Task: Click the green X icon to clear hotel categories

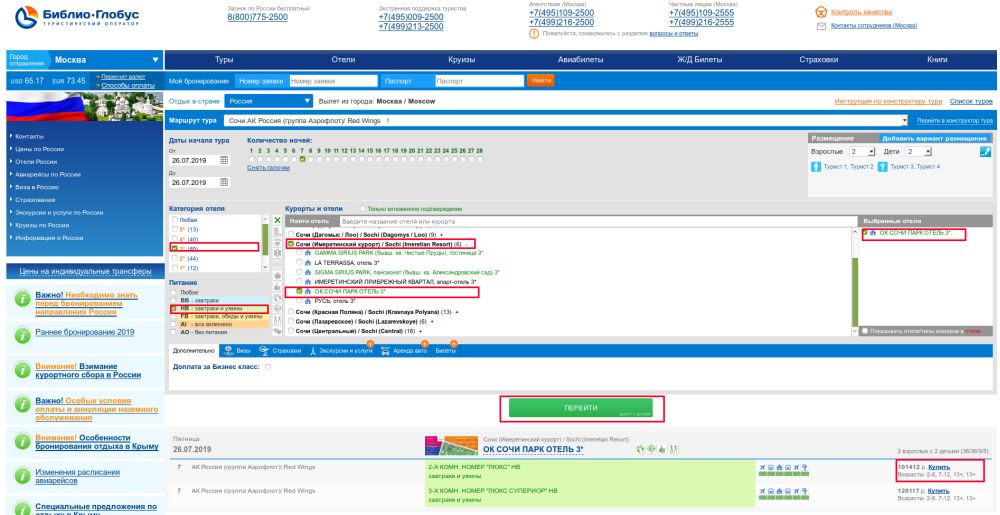Action: [x=277, y=220]
